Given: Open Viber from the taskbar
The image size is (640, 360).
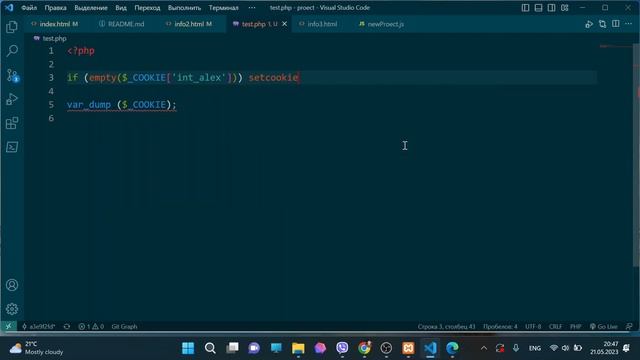Looking at the screenshot, I should click(342, 348).
